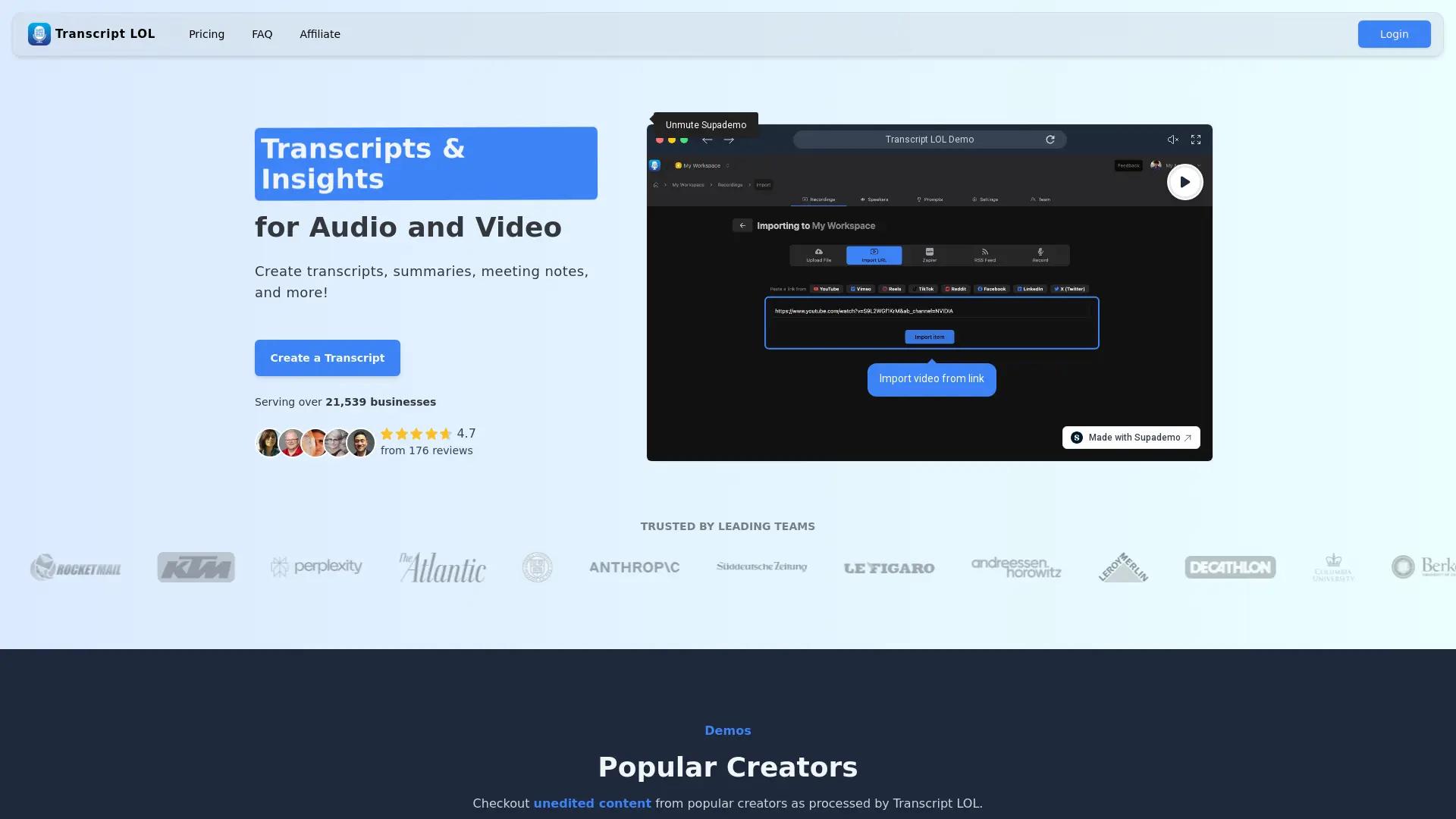Image resolution: width=1456 pixels, height=819 pixels.
Task: Click The Atlantic logo
Action: 442,567
